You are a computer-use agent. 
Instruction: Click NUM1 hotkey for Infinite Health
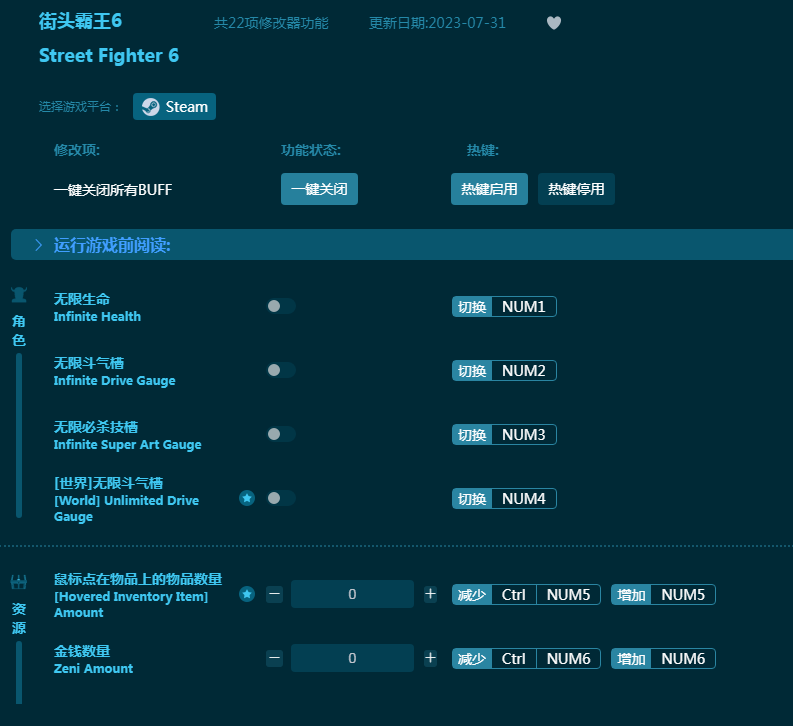point(504,306)
